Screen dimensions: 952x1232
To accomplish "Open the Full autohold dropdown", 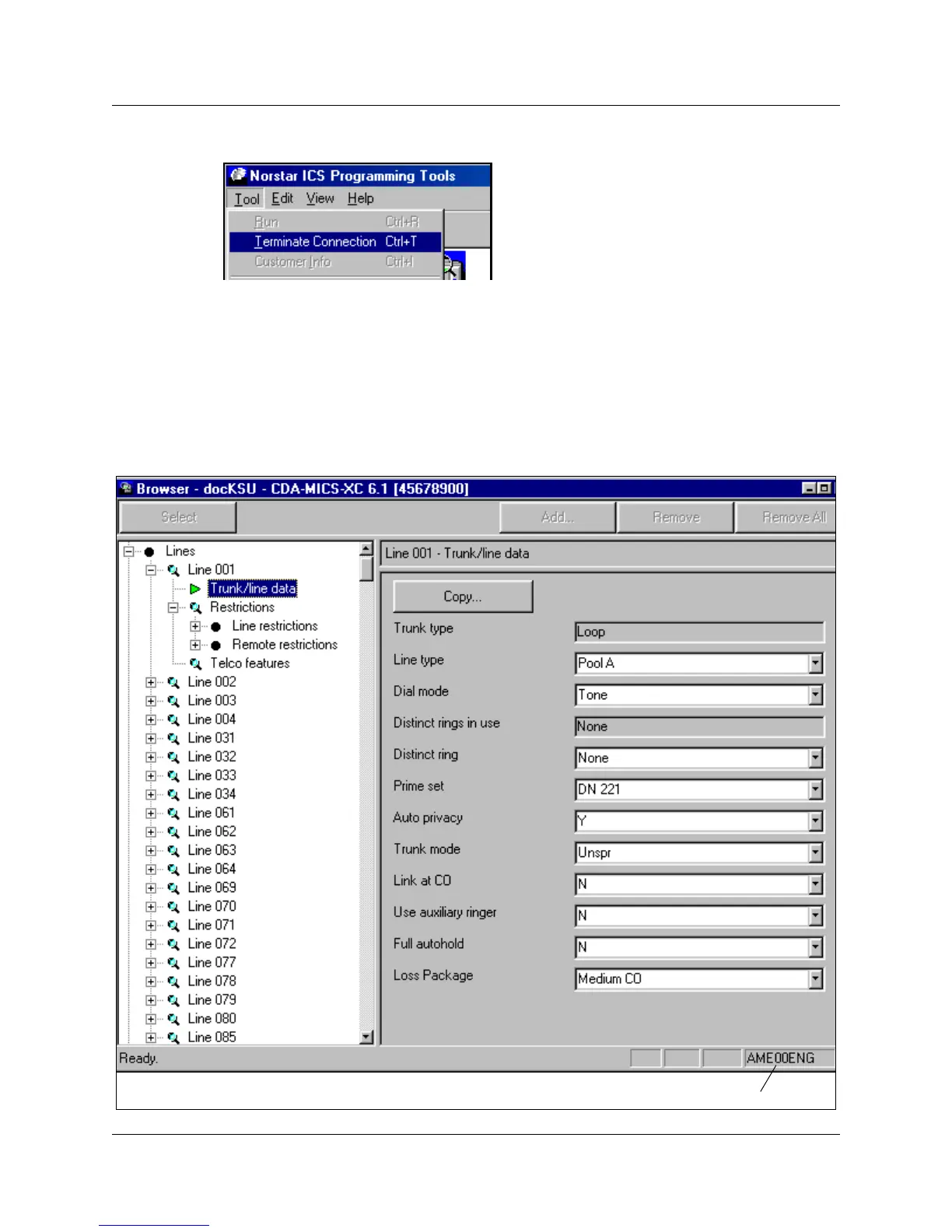I will pyautogui.click(x=815, y=947).
